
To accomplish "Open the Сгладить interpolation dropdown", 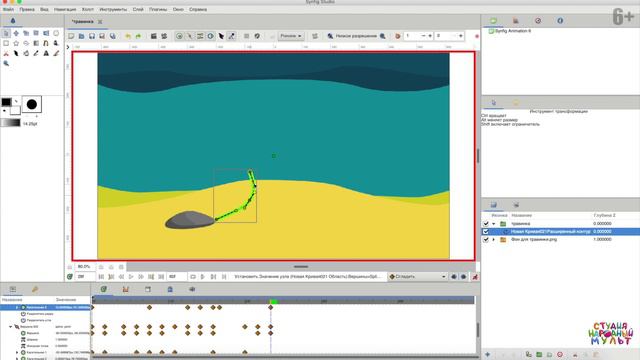I will click(x=417, y=277).
